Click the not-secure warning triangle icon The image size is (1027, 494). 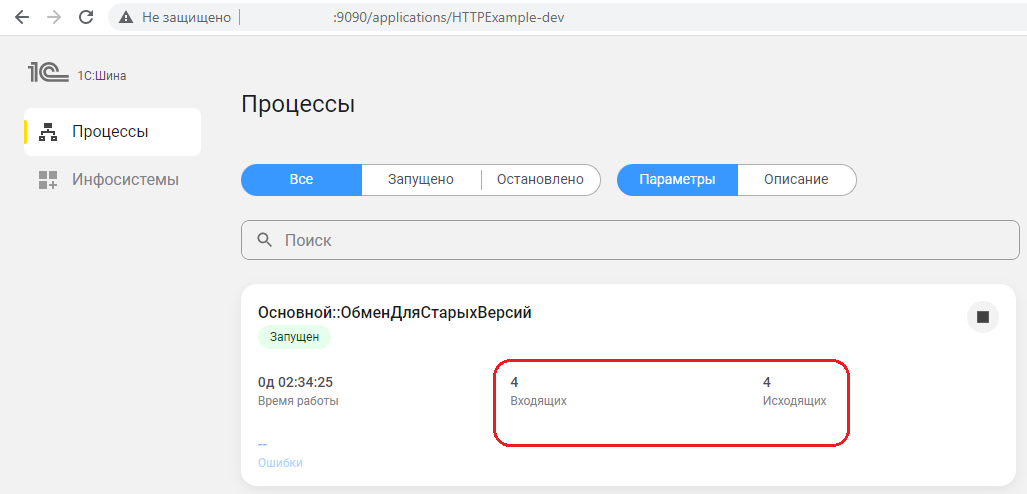click(x=126, y=18)
